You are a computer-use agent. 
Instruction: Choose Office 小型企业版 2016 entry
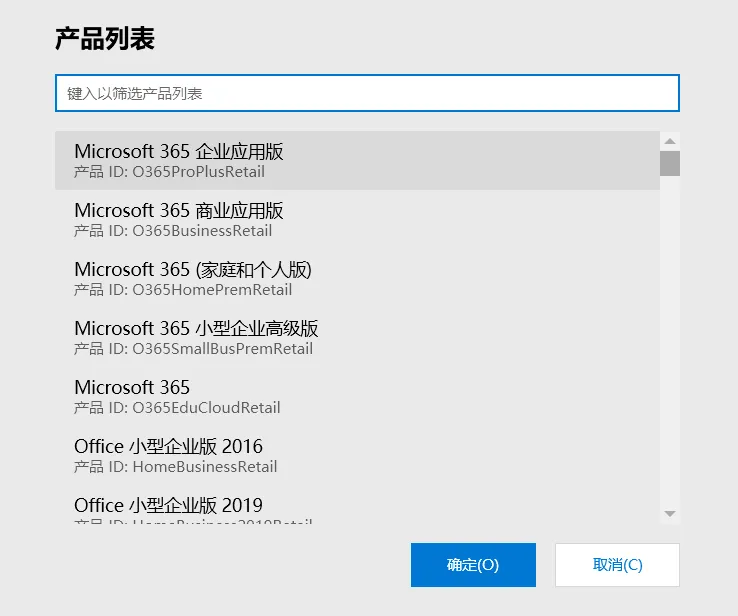coord(357,455)
